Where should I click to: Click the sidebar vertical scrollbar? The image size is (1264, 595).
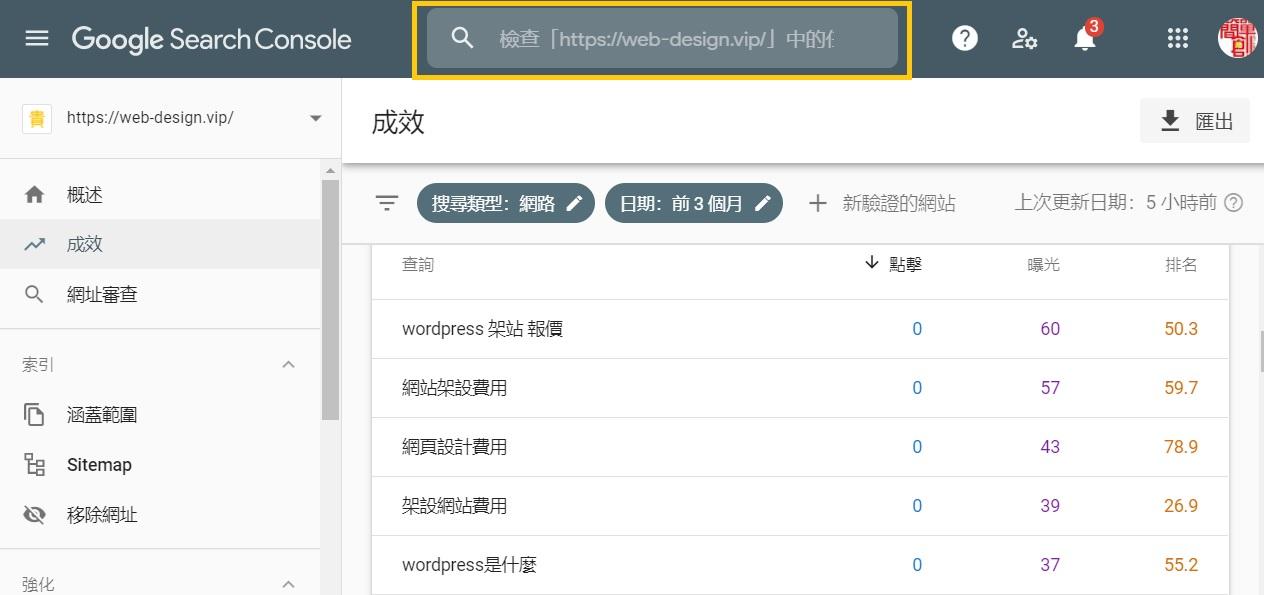pos(331,300)
